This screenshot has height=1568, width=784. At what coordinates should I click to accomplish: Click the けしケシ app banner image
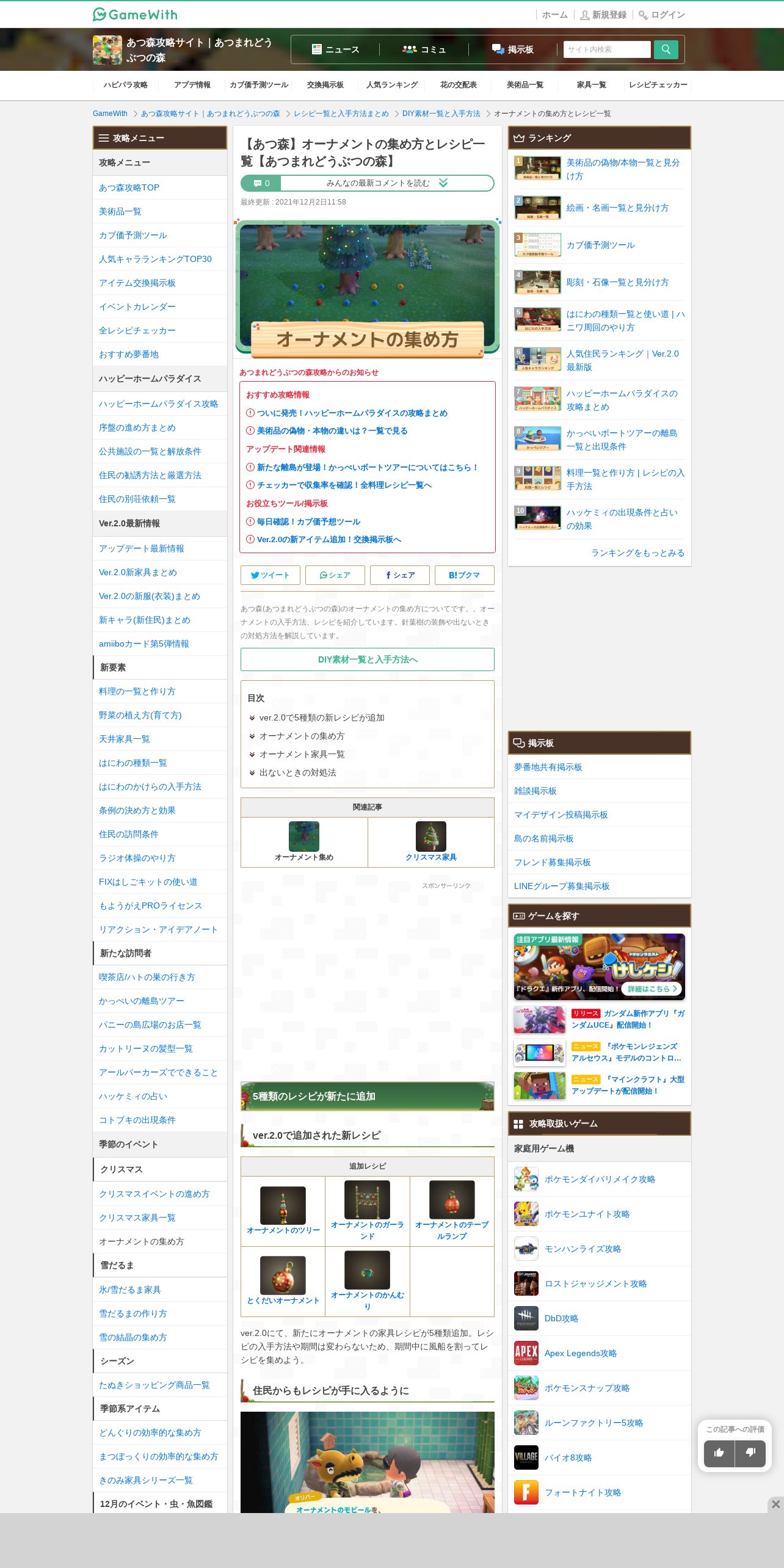pos(600,967)
